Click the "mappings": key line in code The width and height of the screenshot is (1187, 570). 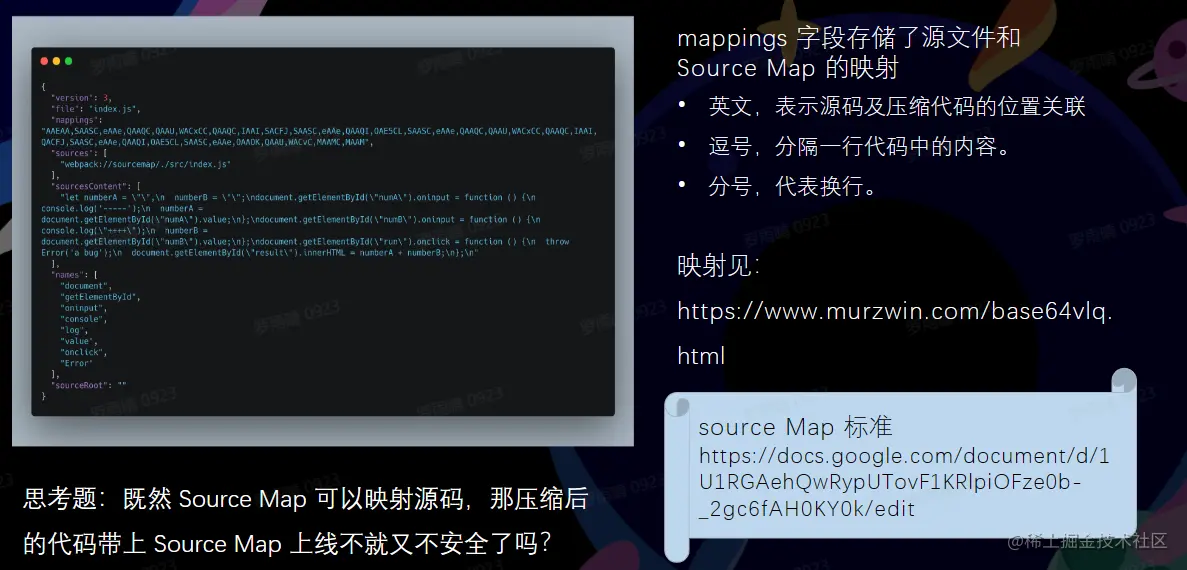pyautogui.click(x=76, y=120)
